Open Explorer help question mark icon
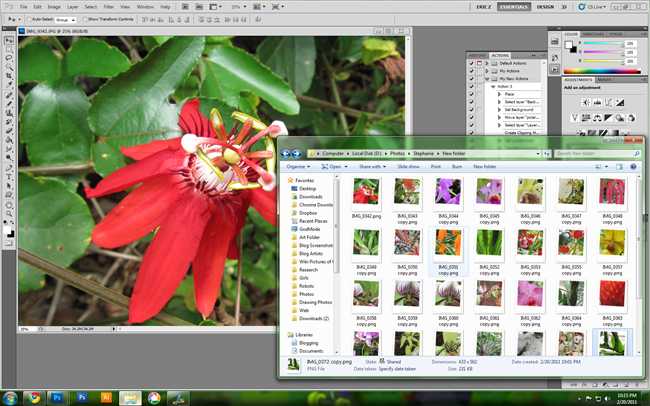 633,167
